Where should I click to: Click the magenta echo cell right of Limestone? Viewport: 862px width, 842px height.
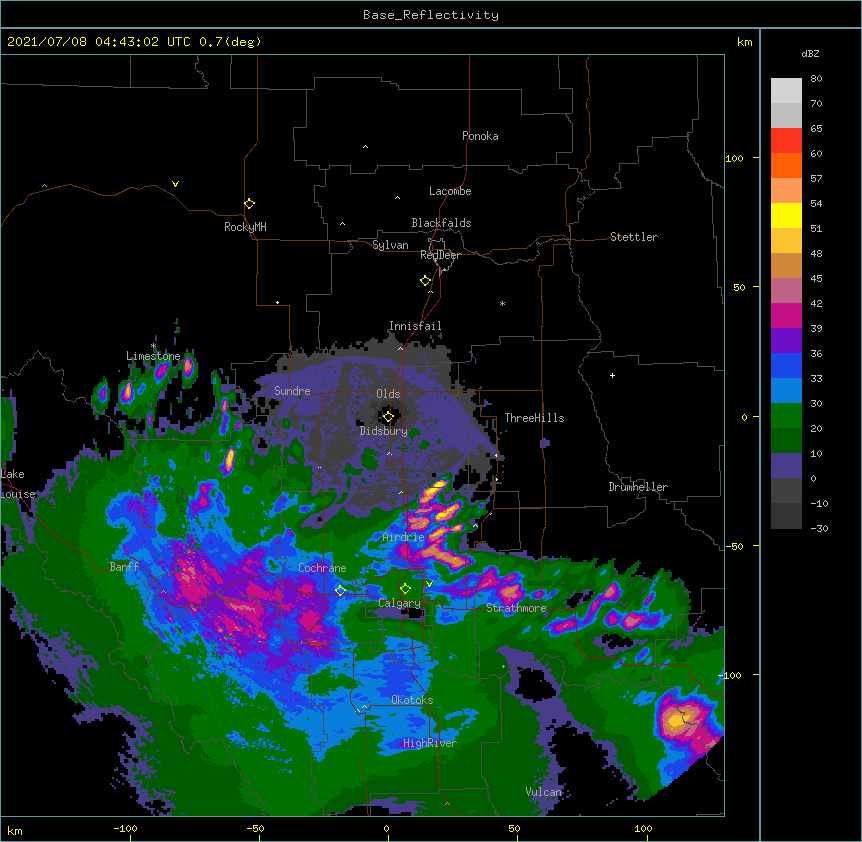click(188, 367)
